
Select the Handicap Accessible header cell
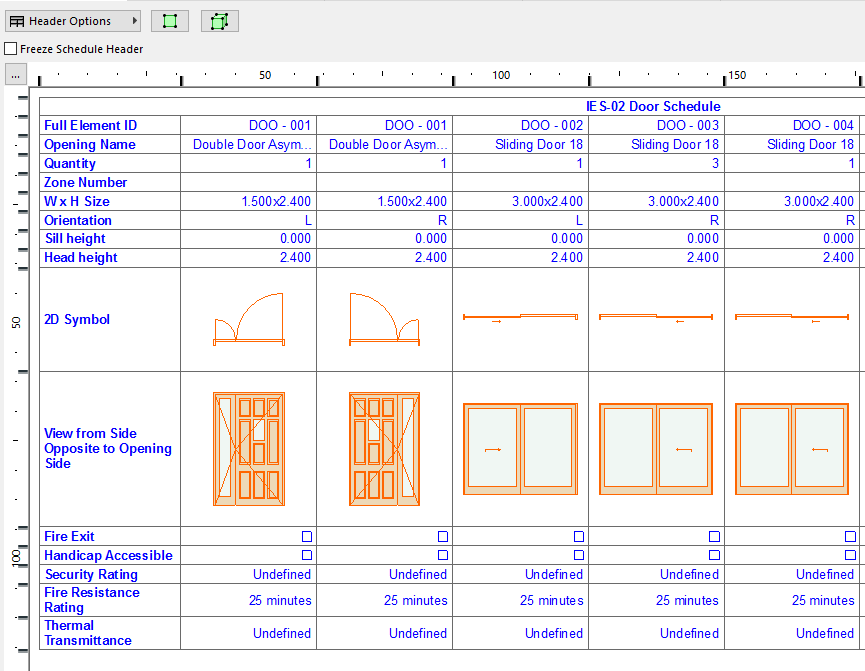pos(110,555)
